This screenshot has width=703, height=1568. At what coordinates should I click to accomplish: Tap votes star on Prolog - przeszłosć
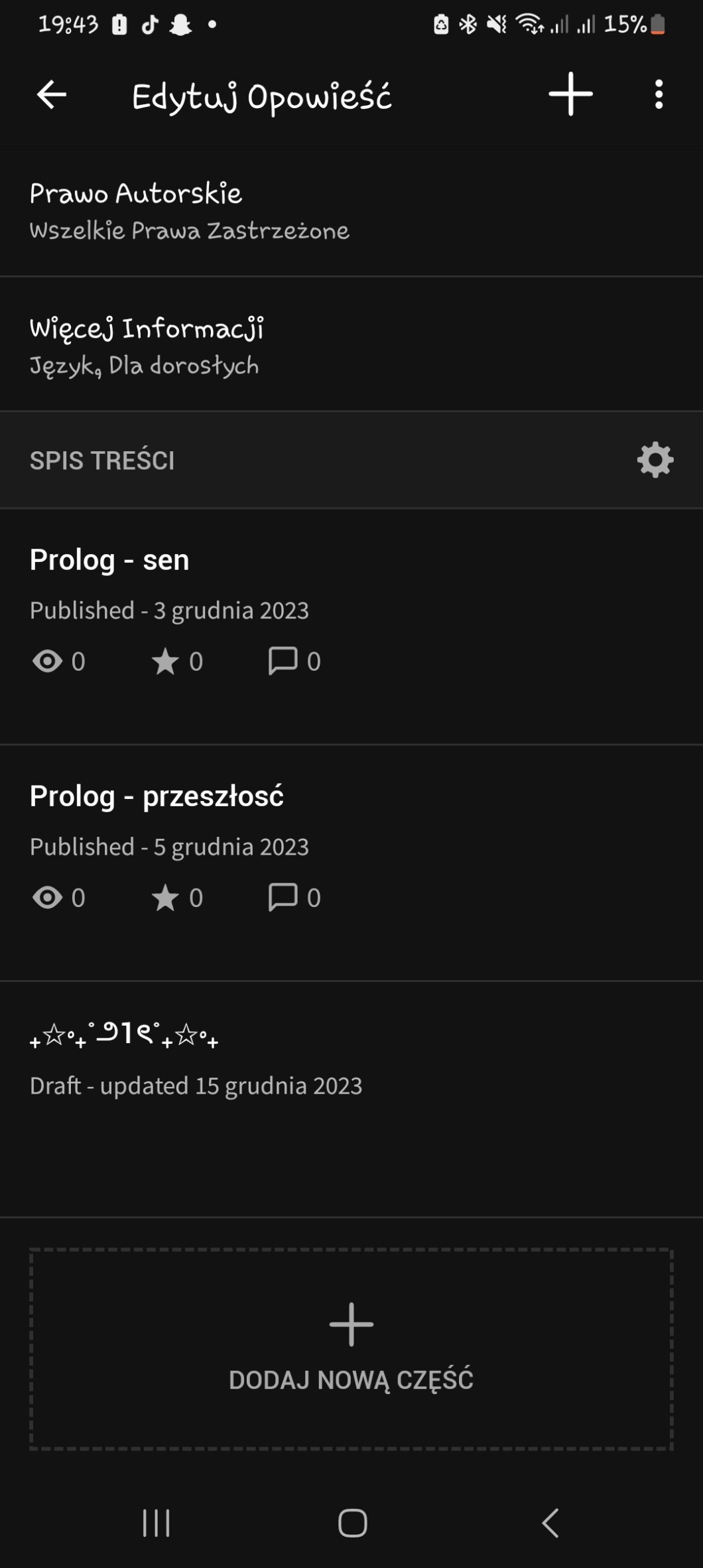pos(165,898)
